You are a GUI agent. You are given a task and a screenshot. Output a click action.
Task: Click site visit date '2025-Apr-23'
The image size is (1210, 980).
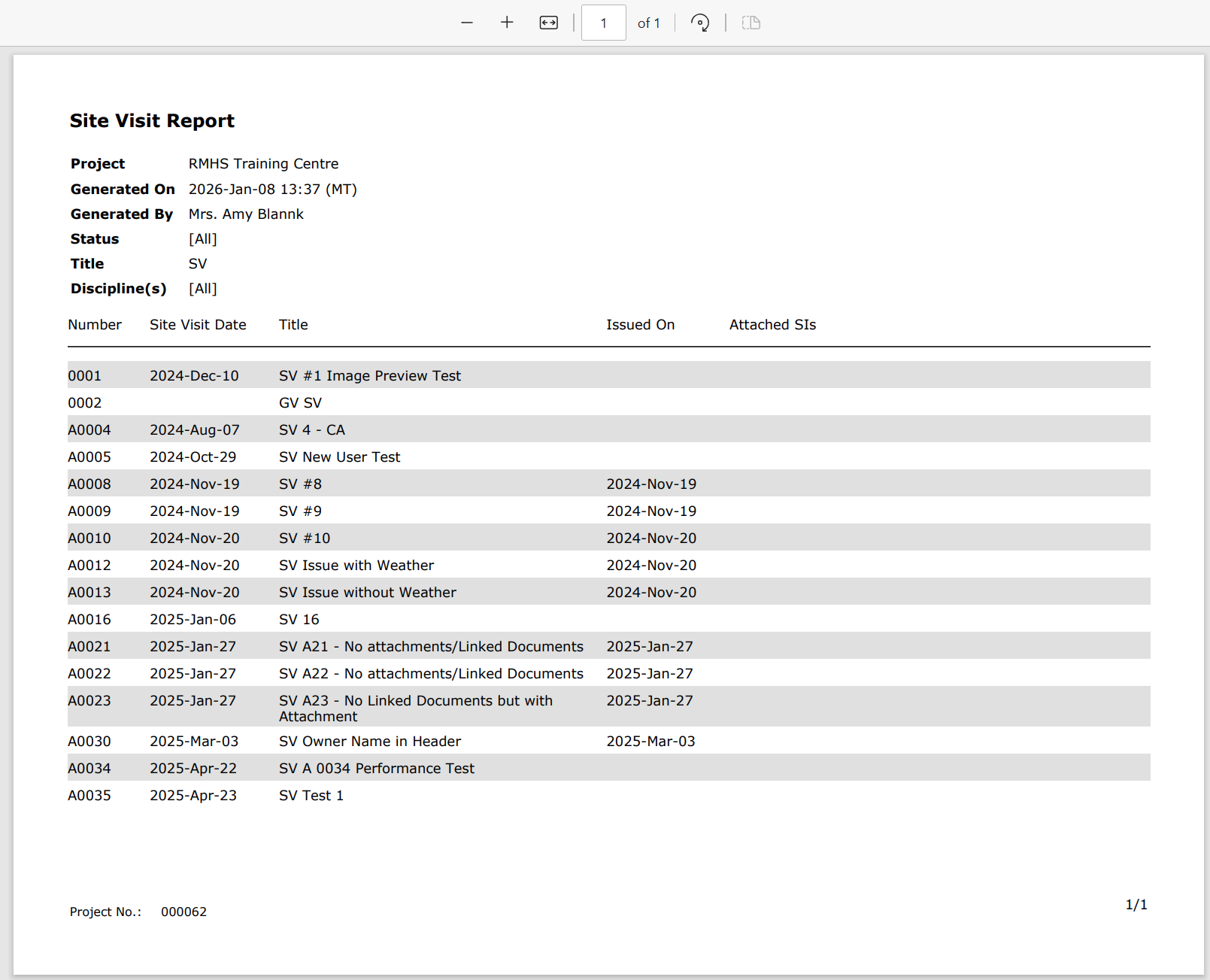193,796
